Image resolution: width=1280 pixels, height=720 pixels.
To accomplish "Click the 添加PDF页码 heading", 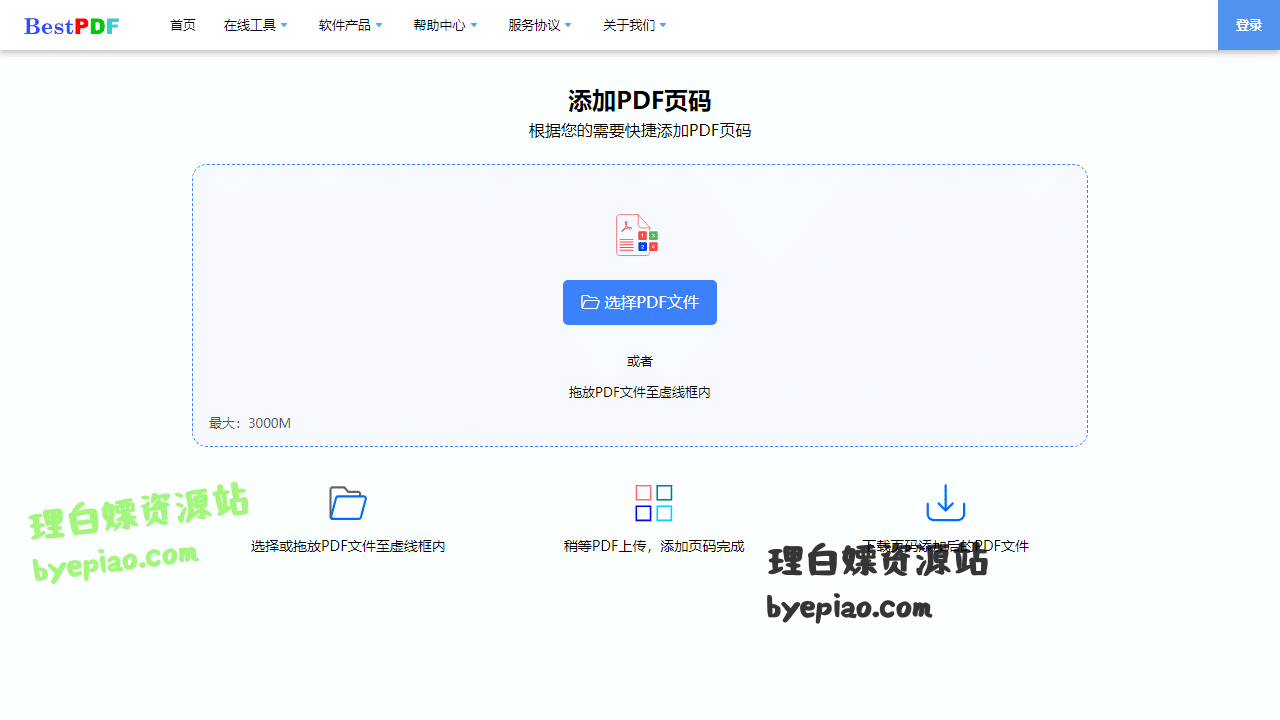I will (640, 101).
